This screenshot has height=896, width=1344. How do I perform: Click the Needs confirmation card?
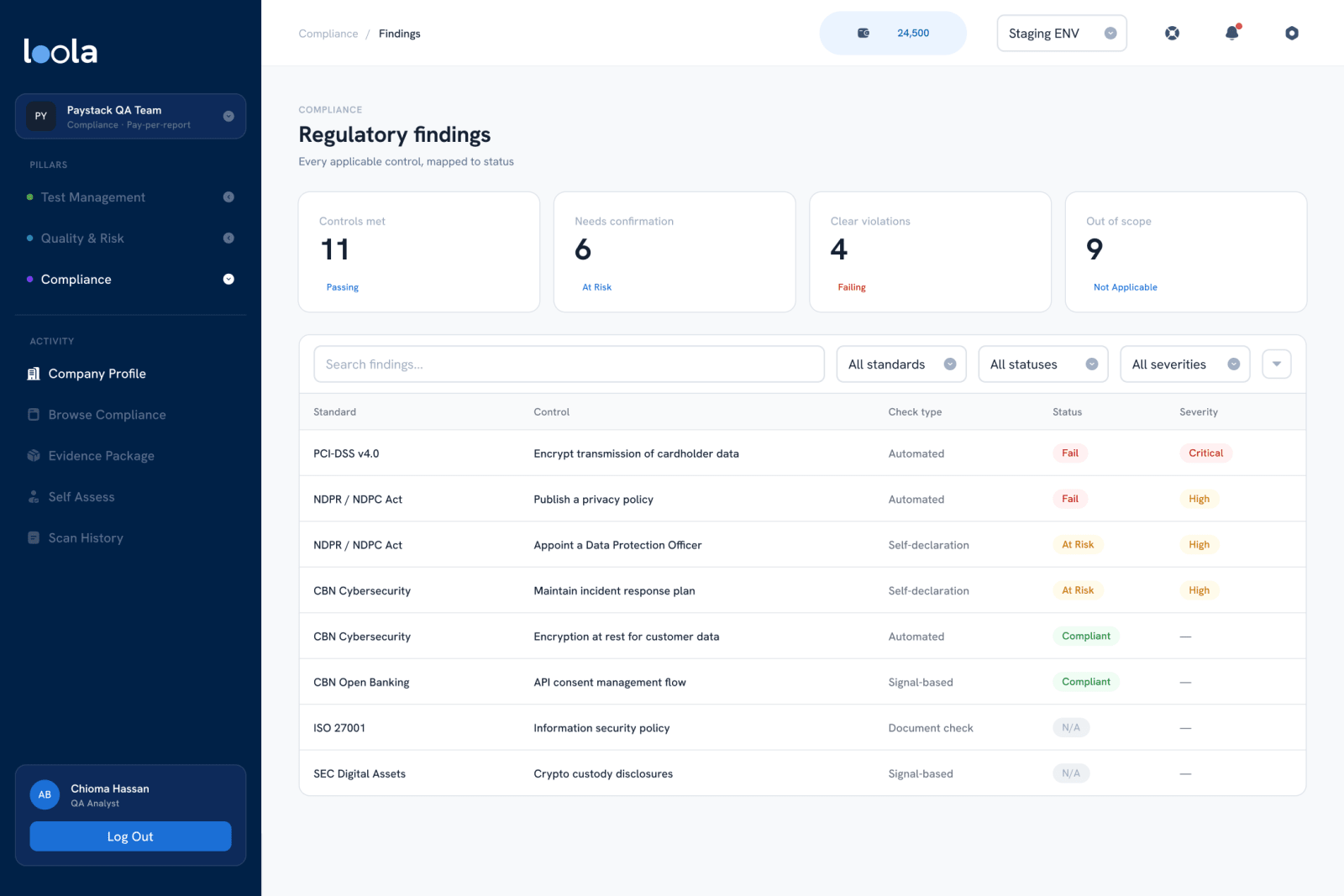click(x=675, y=252)
